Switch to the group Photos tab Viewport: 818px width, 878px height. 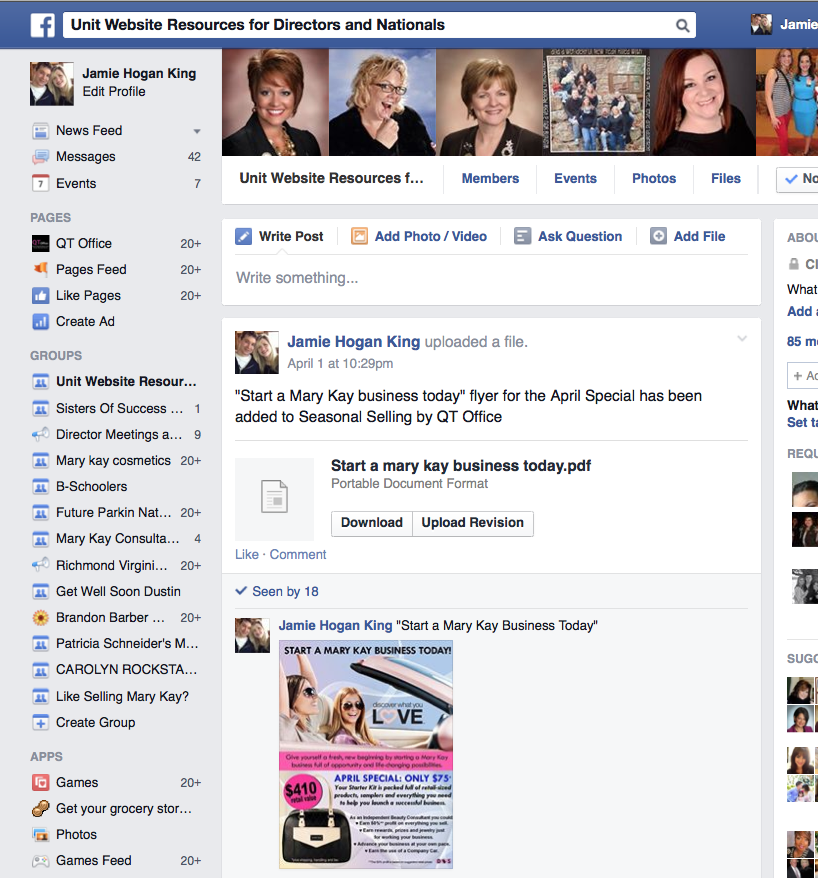coord(654,179)
